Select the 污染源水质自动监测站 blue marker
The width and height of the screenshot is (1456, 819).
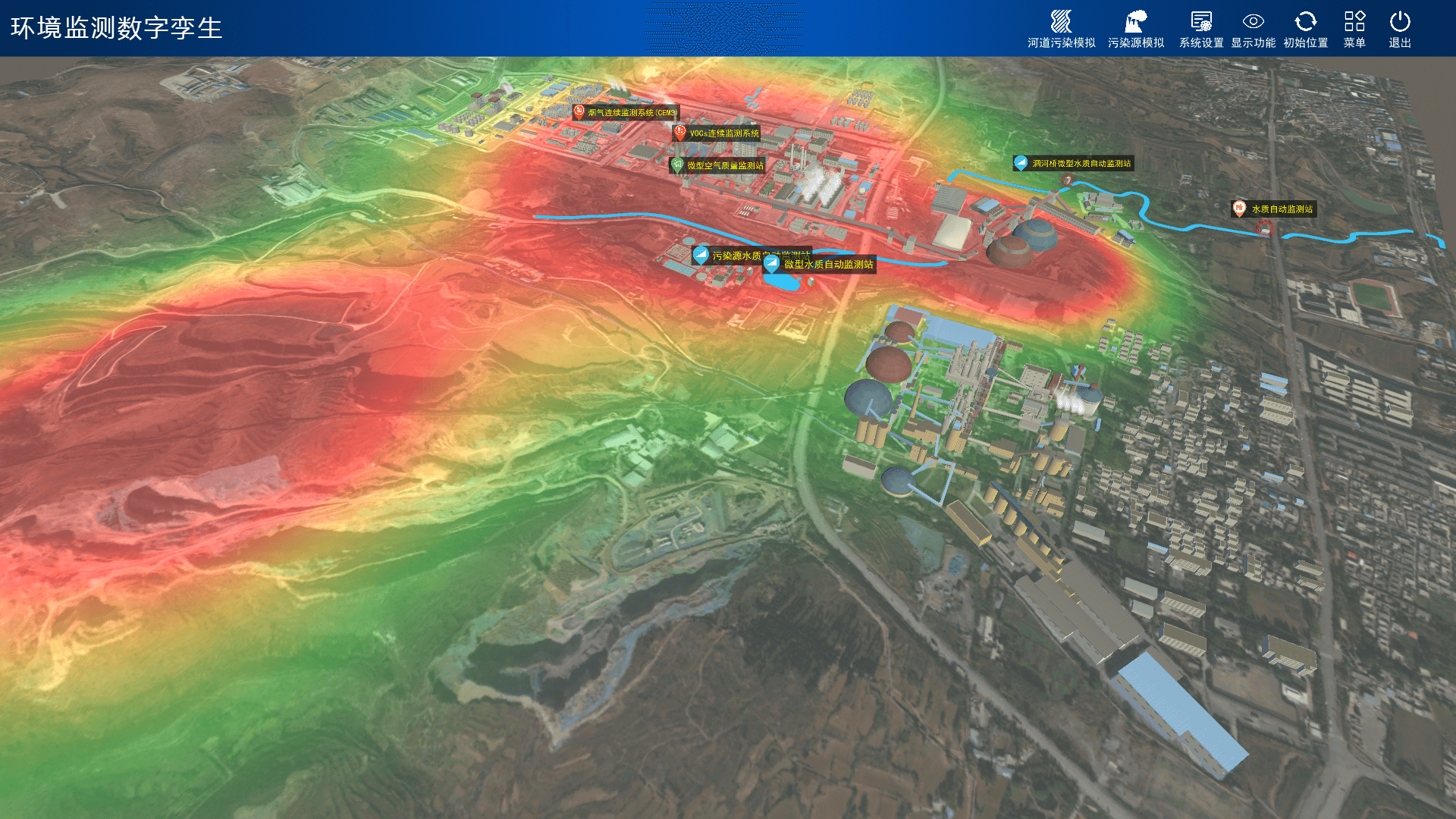701,255
